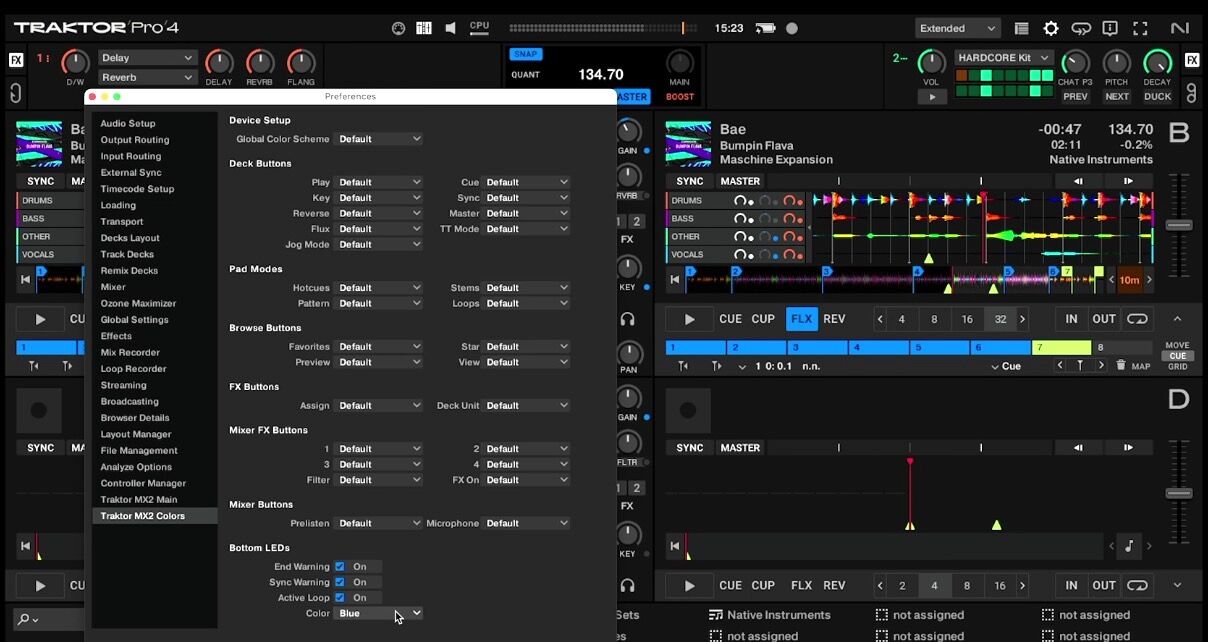The width and height of the screenshot is (1208, 642).
Task: Toggle deck B MASTER button
Action: point(740,181)
